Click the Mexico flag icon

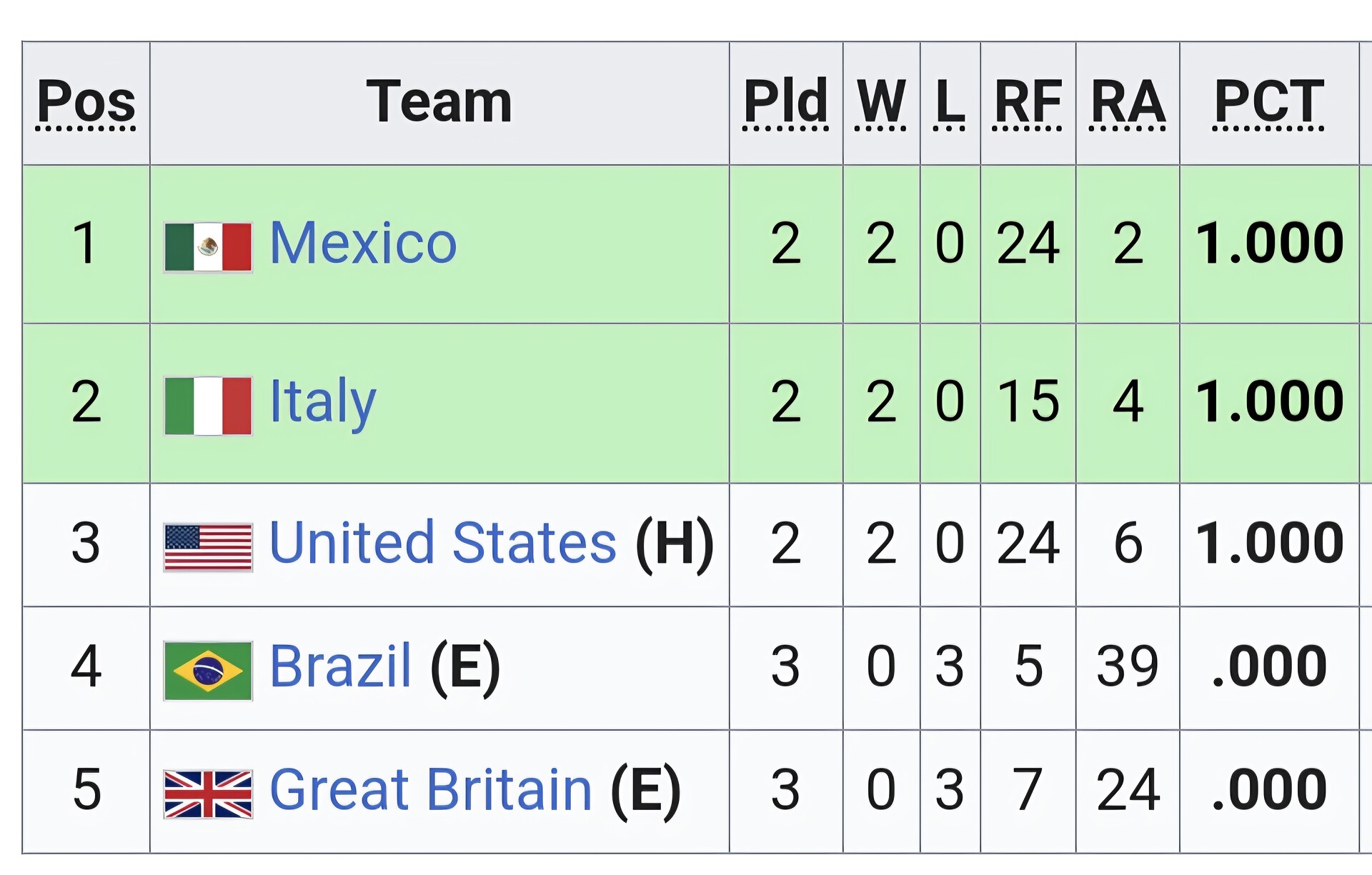(x=208, y=247)
